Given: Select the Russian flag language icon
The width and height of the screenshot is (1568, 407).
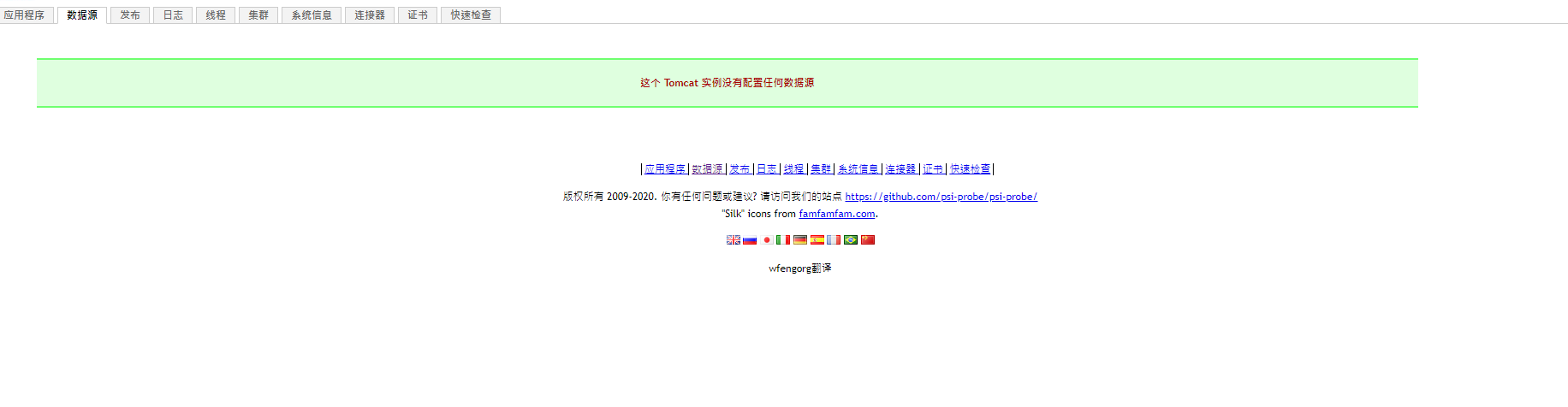Looking at the screenshot, I should [750, 240].
